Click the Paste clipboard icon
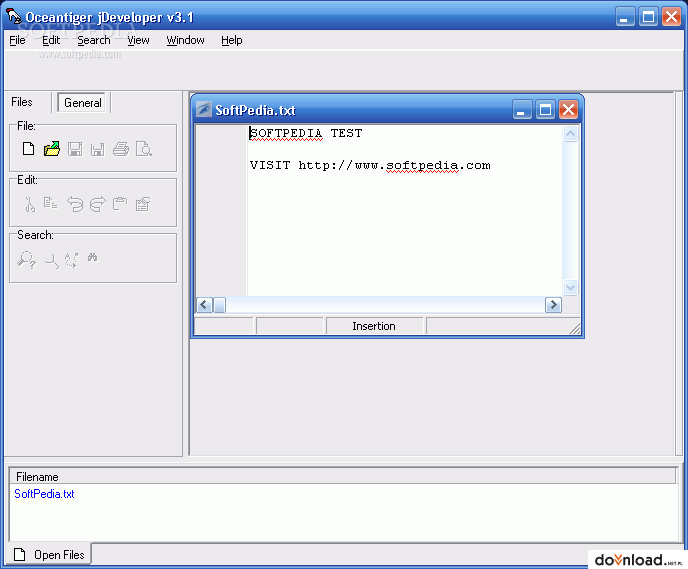Screen dimensions: 688x569 click(x=120, y=204)
